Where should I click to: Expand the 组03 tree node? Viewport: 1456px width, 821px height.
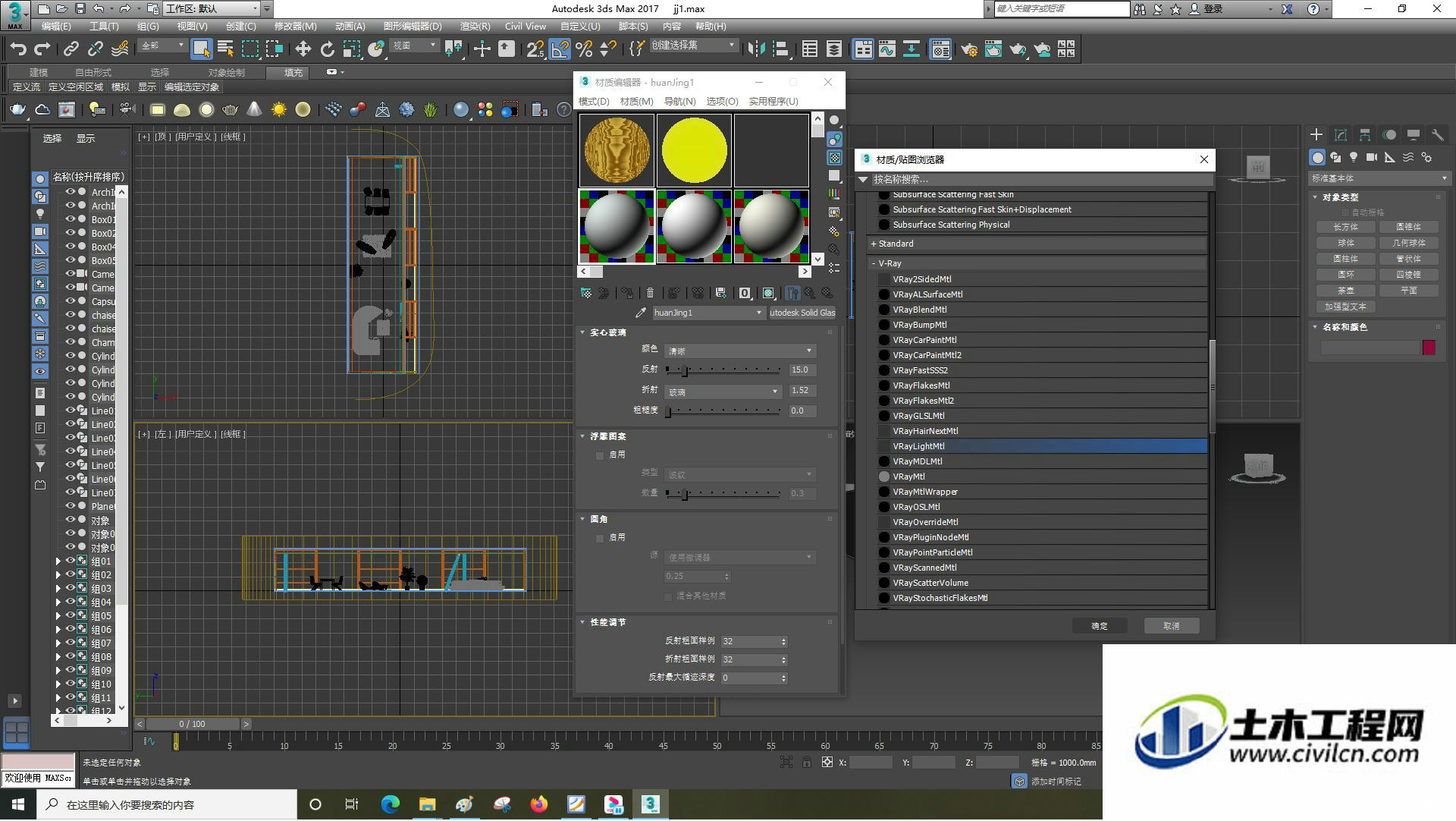coord(58,589)
